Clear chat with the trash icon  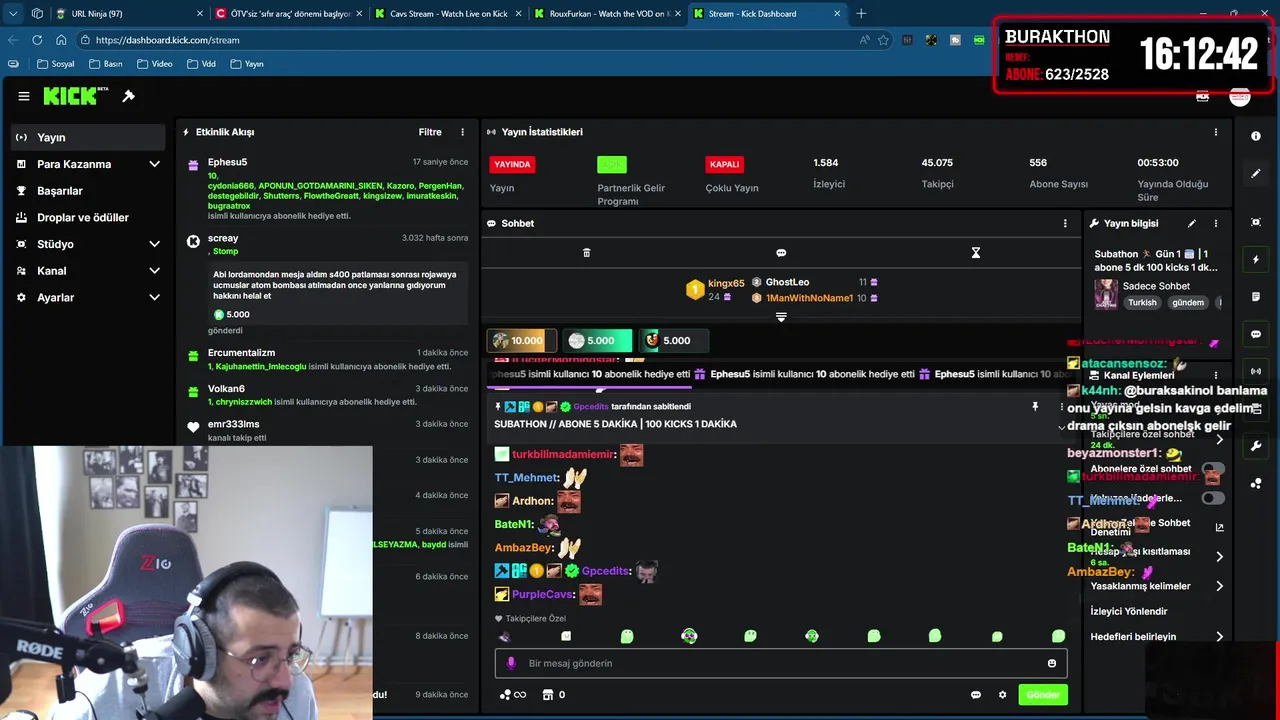586,253
